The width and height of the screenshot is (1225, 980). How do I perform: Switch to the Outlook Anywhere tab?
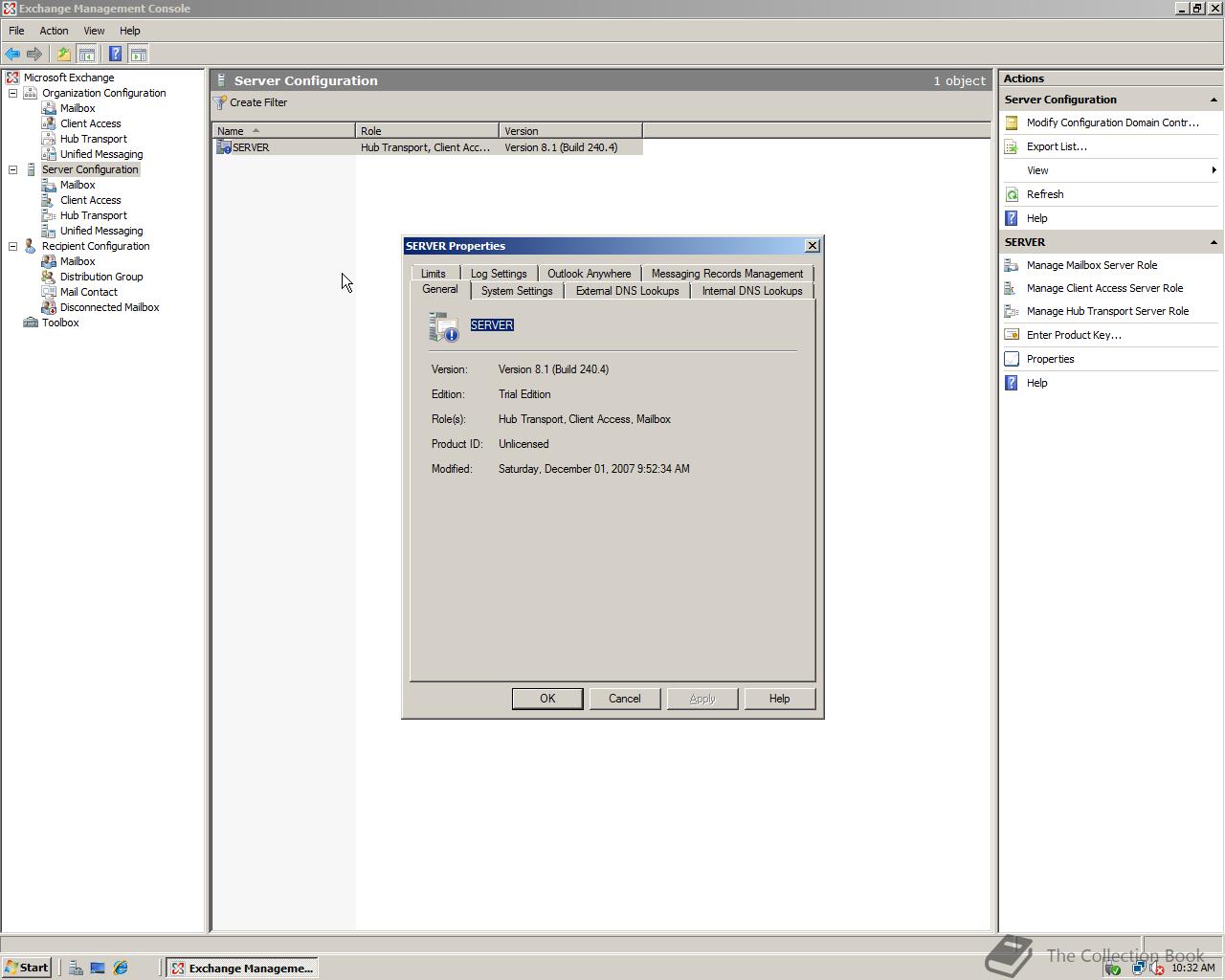(589, 274)
